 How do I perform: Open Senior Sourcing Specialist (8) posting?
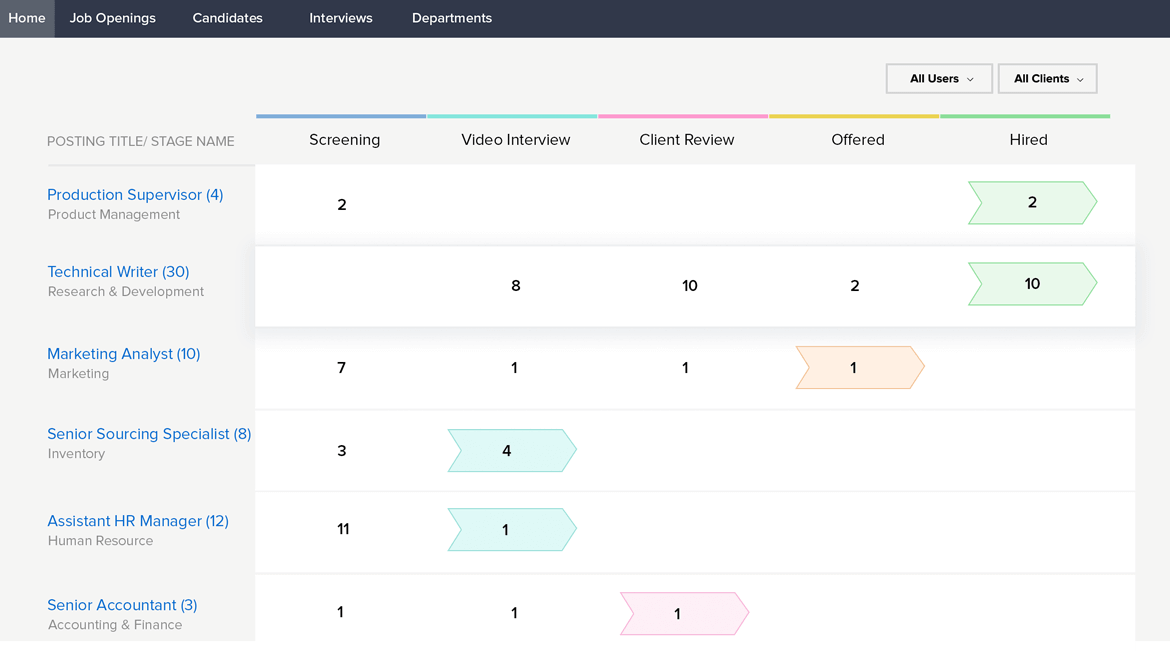[149, 434]
